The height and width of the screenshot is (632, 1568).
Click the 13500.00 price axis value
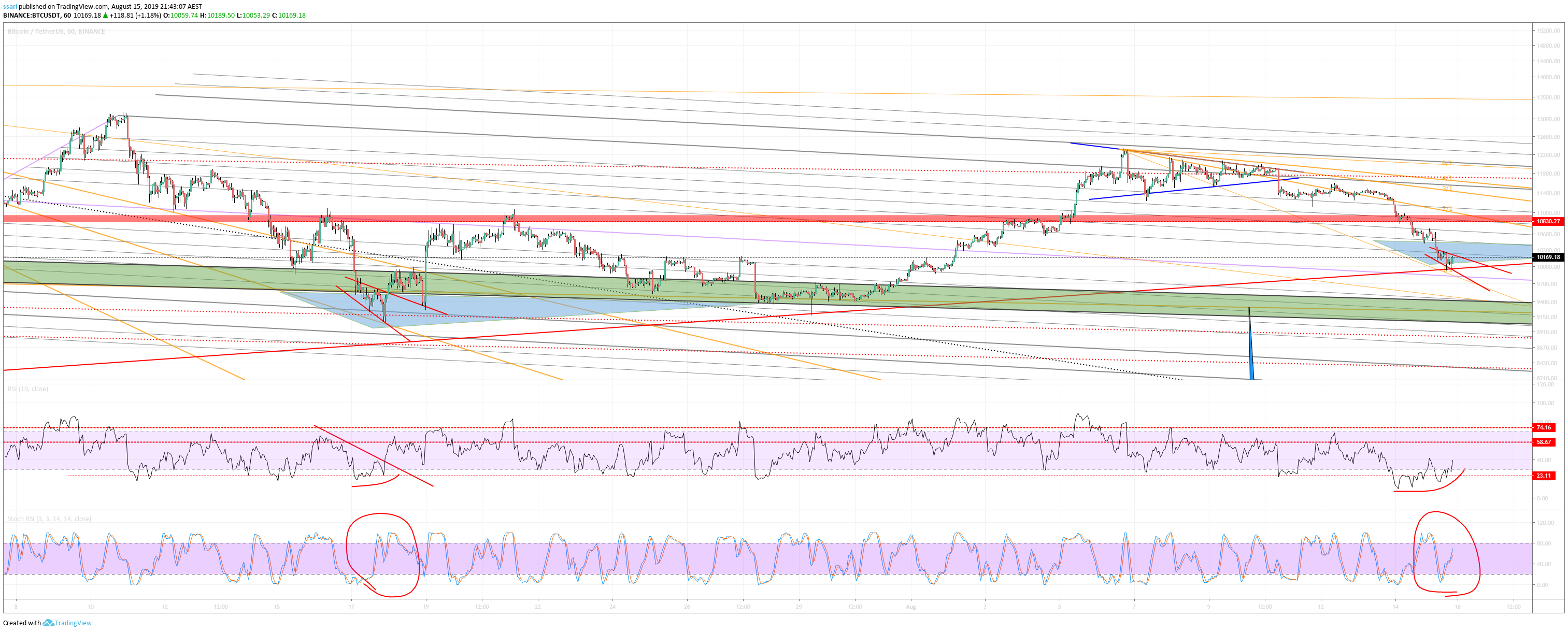click(1548, 97)
